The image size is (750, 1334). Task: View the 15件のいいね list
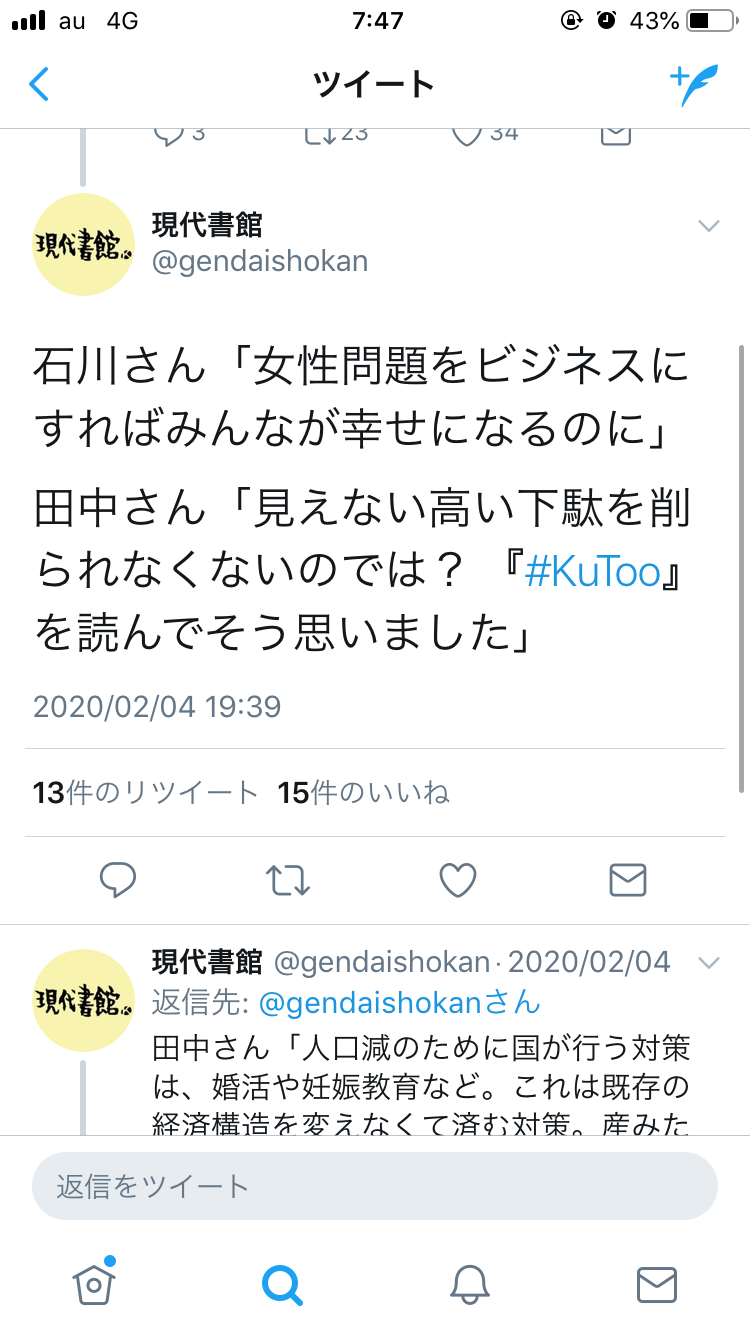click(364, 793)
